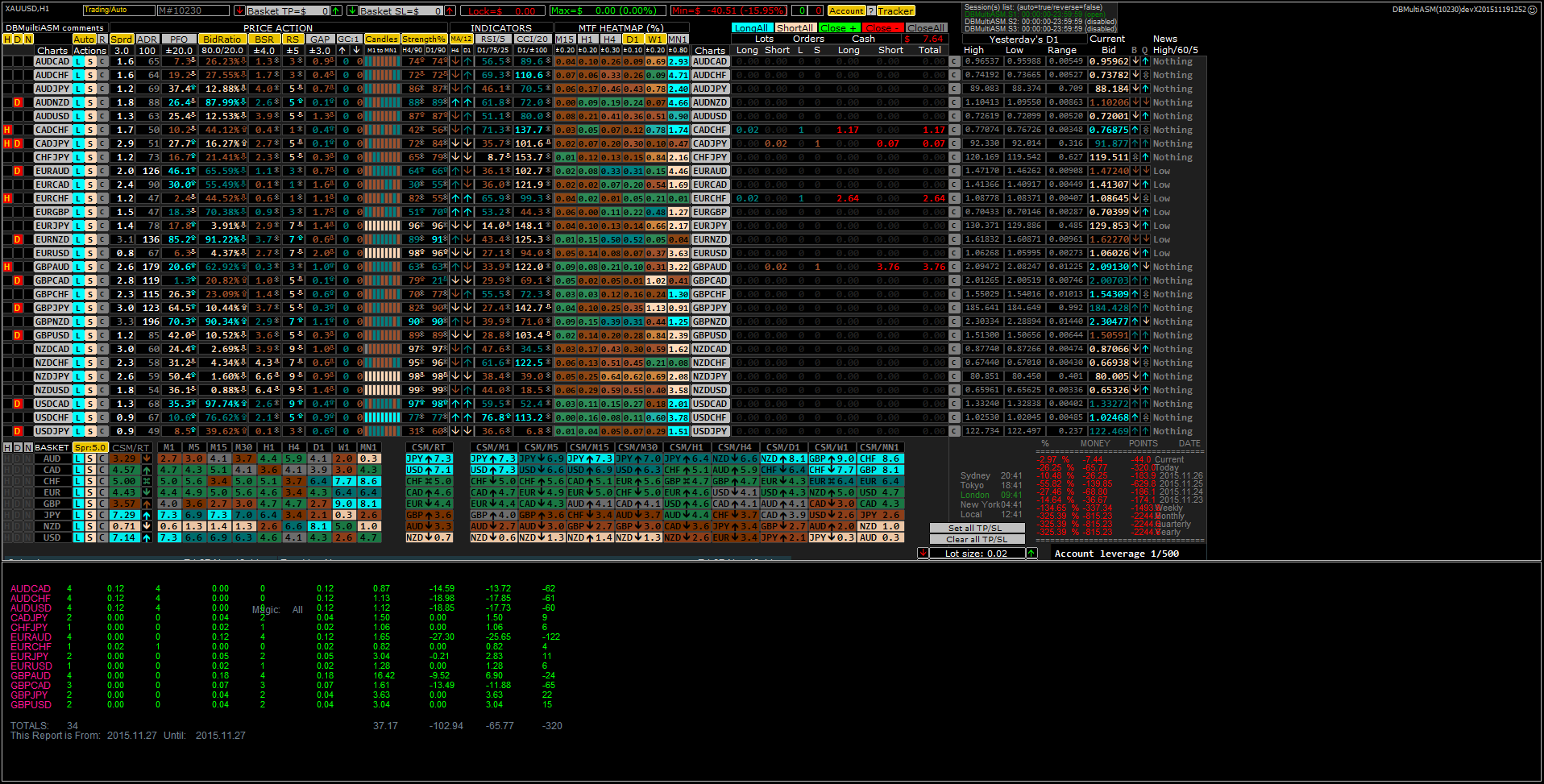Image resolution: width=1544 pixels, height=784 pixels.
Task: Click the CloseAll button
Action: click(x=926, y=27)
